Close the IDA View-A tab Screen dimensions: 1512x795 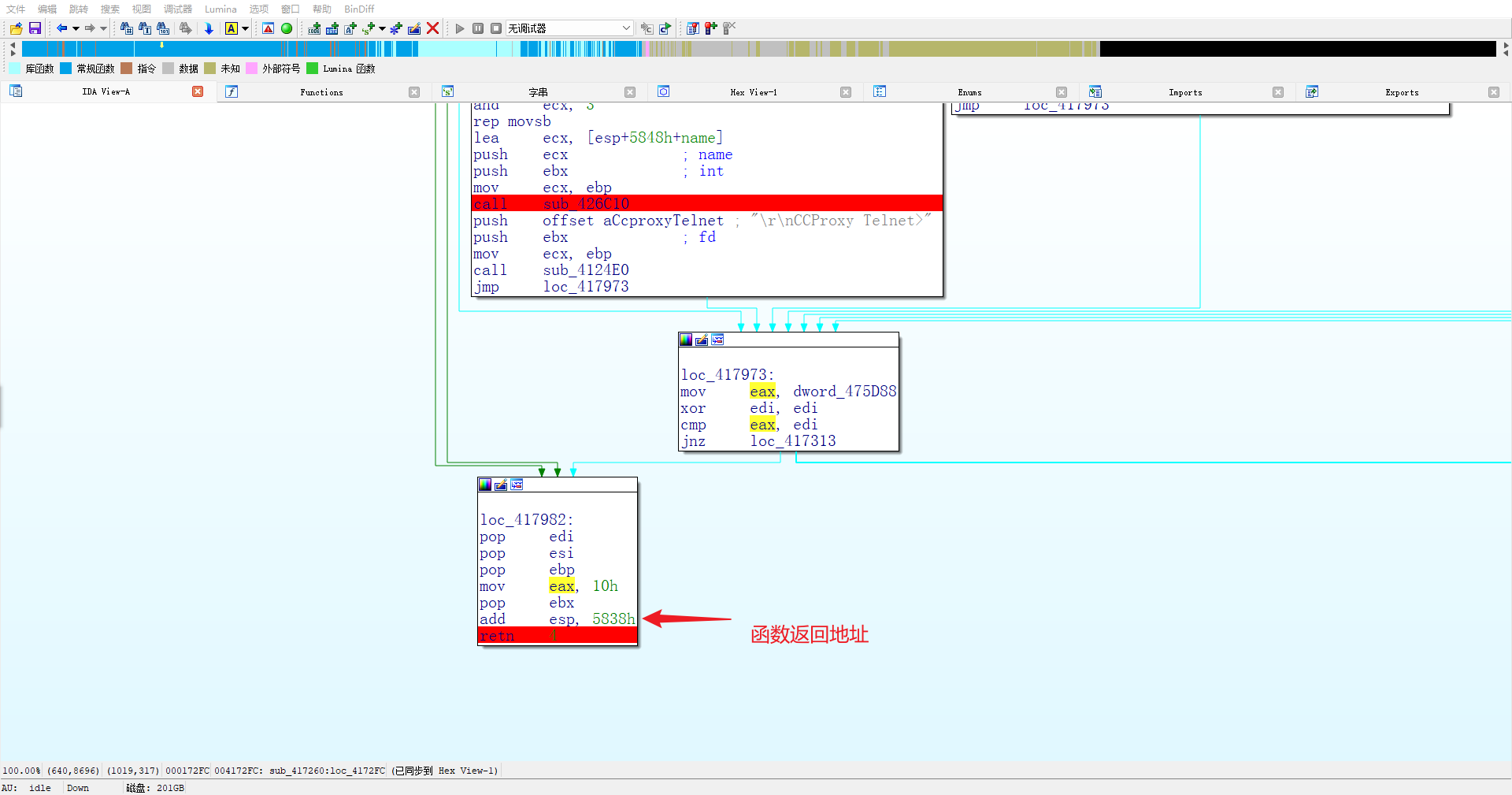[x=198, y=91]
